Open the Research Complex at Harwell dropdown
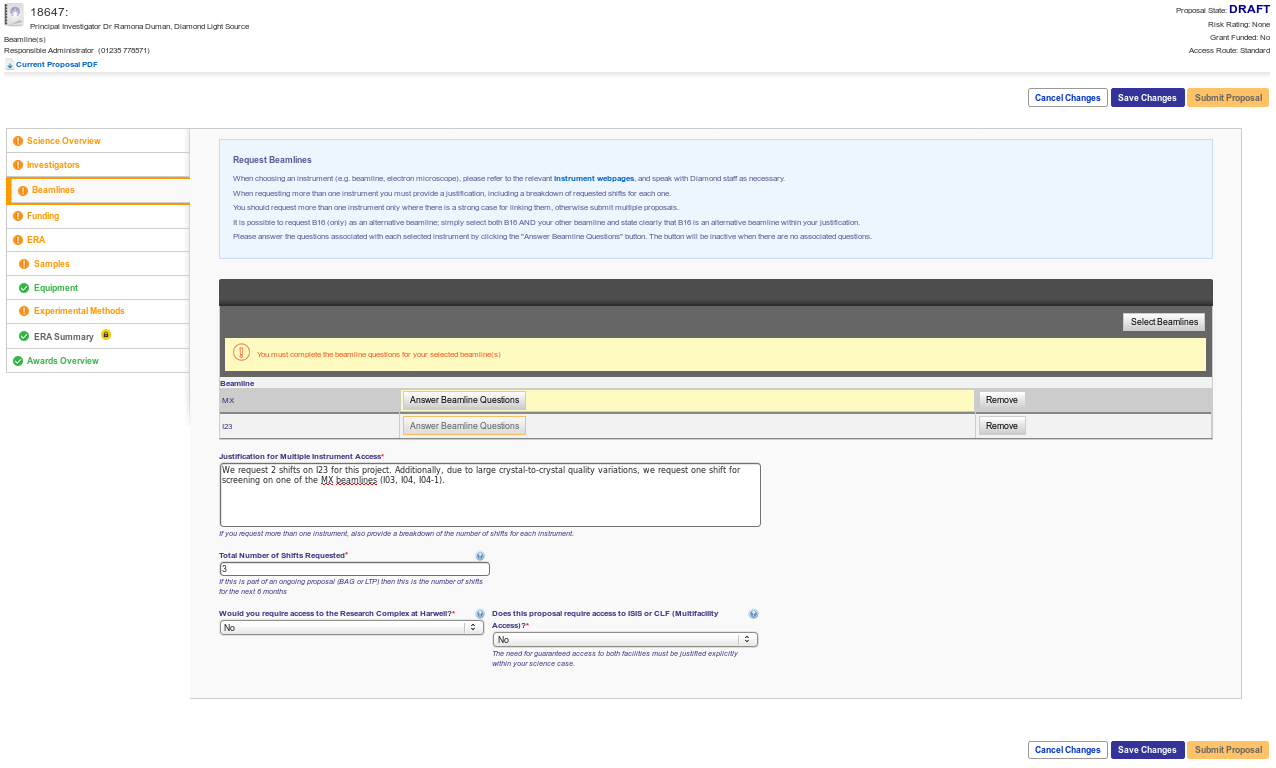Viewport: 1276px width, 768px height. pyautogui.click(x=352, y=628)
